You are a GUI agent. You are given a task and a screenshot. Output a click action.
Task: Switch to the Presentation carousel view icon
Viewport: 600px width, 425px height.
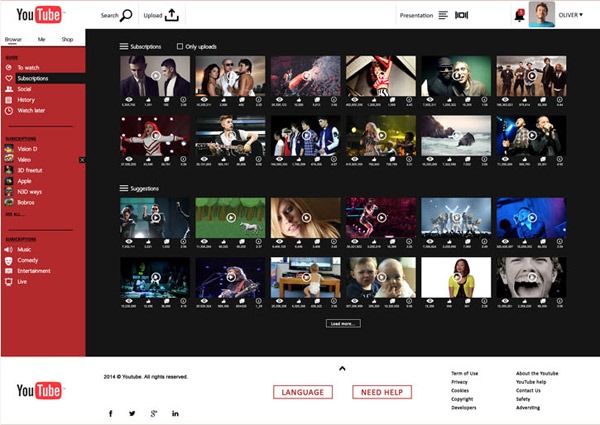tap(461, 15)
